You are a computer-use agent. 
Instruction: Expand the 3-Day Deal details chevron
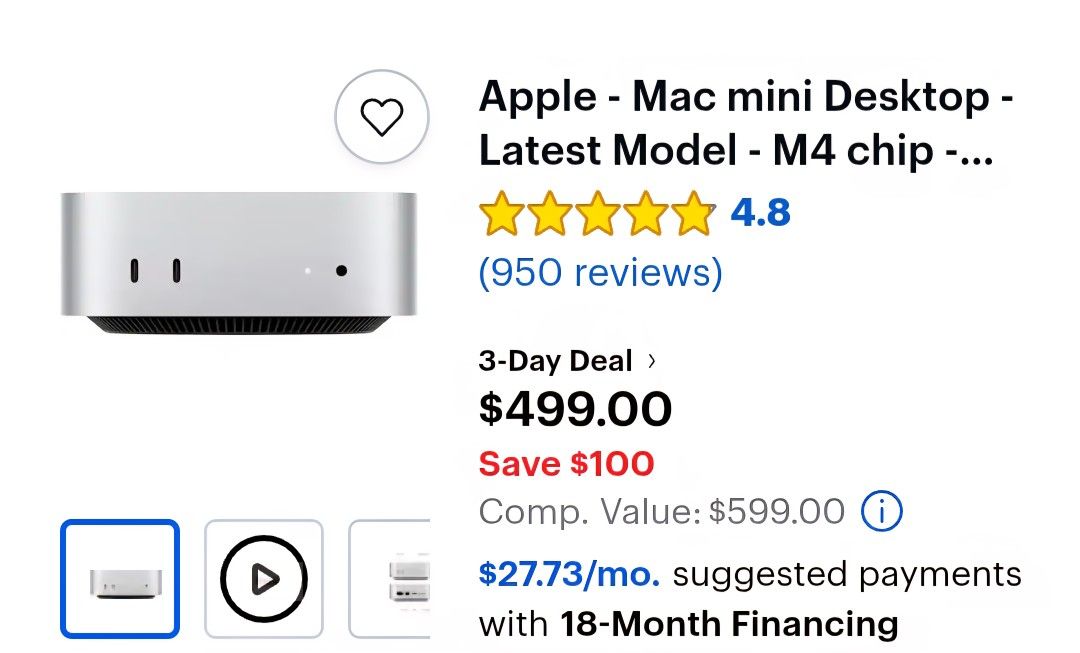(x=650, y=360)
